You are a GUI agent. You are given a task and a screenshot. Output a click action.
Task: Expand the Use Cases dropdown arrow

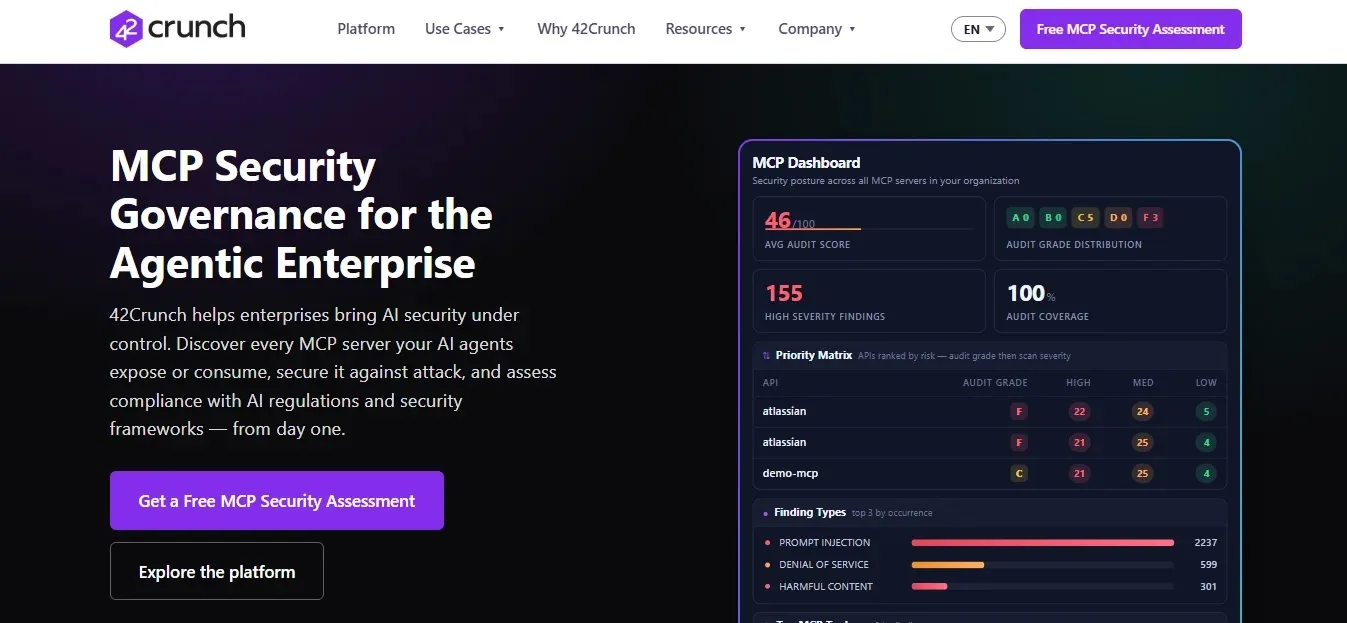pos(501,30)
